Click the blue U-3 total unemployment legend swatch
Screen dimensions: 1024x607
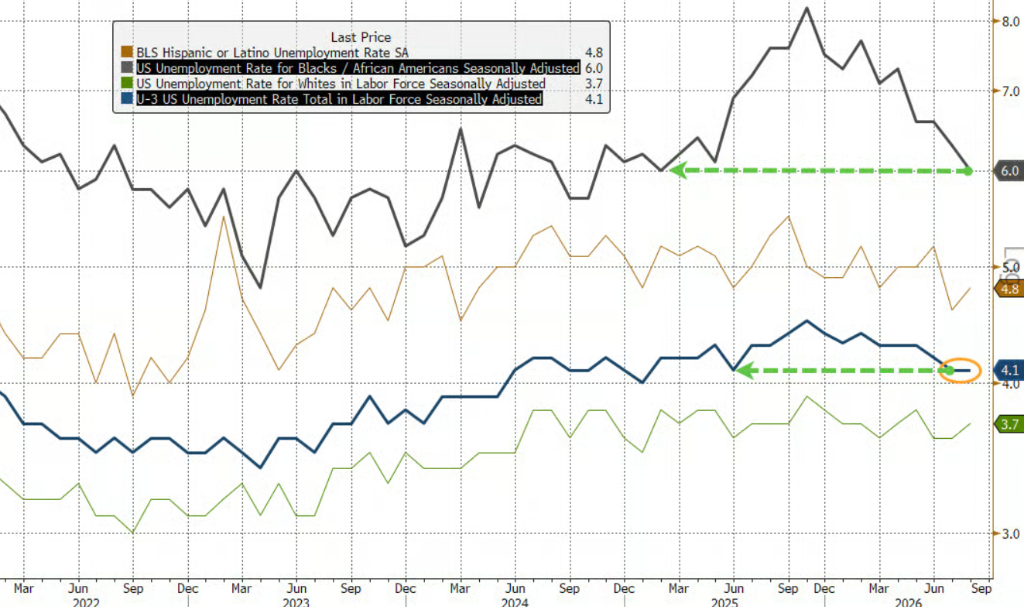127,99
